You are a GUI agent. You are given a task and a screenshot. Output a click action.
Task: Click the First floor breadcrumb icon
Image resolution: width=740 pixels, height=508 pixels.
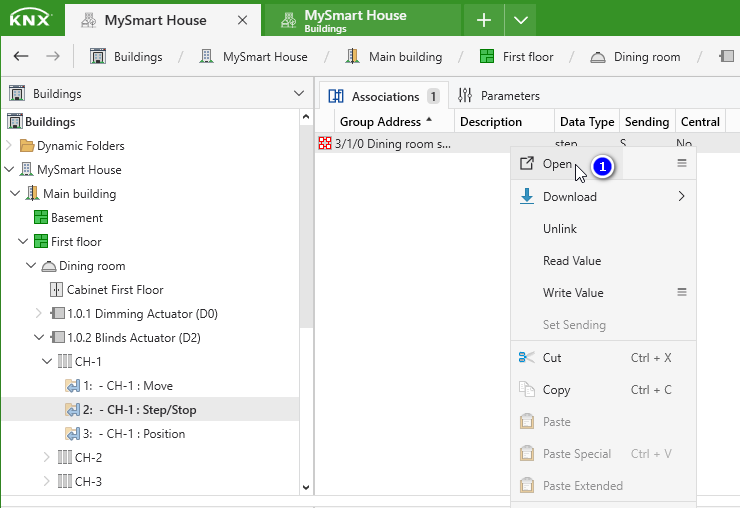click(487, 57)
